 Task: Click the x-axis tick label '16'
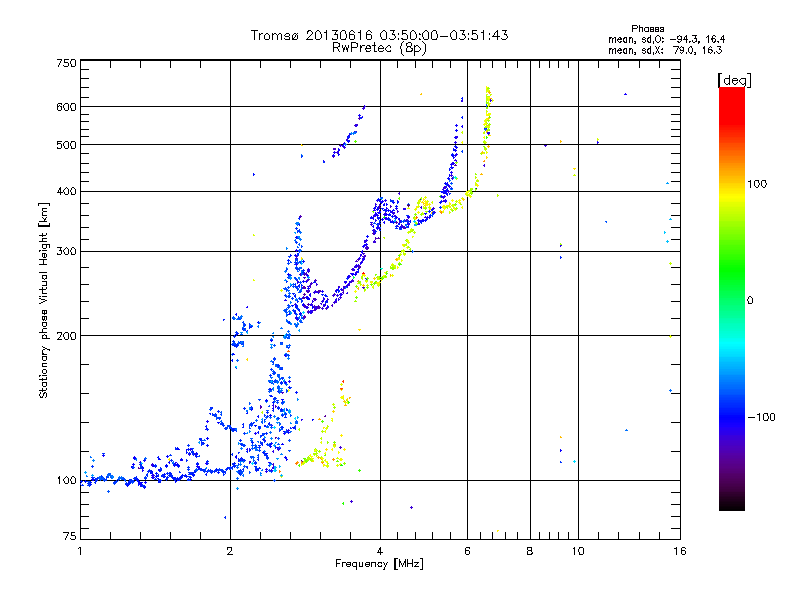pos(680,551)
